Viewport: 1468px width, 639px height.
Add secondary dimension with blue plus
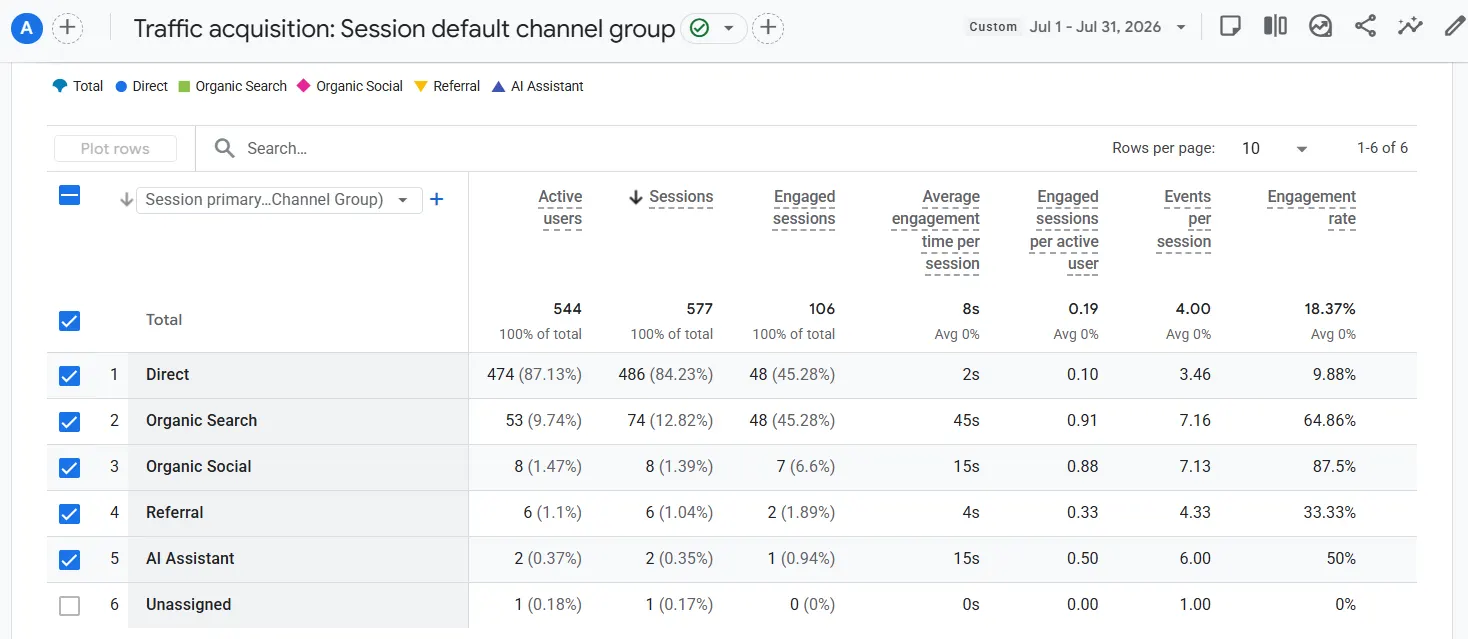click(x=436, y=200)
